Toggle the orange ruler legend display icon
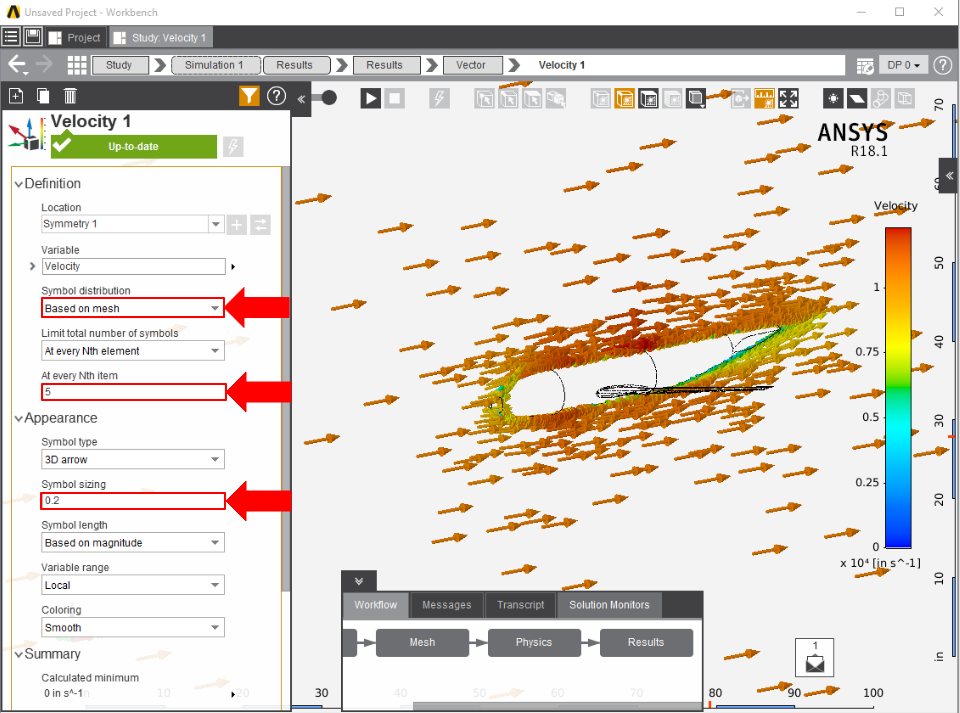This screenshot has width=960, height=713. coord(764,98)
